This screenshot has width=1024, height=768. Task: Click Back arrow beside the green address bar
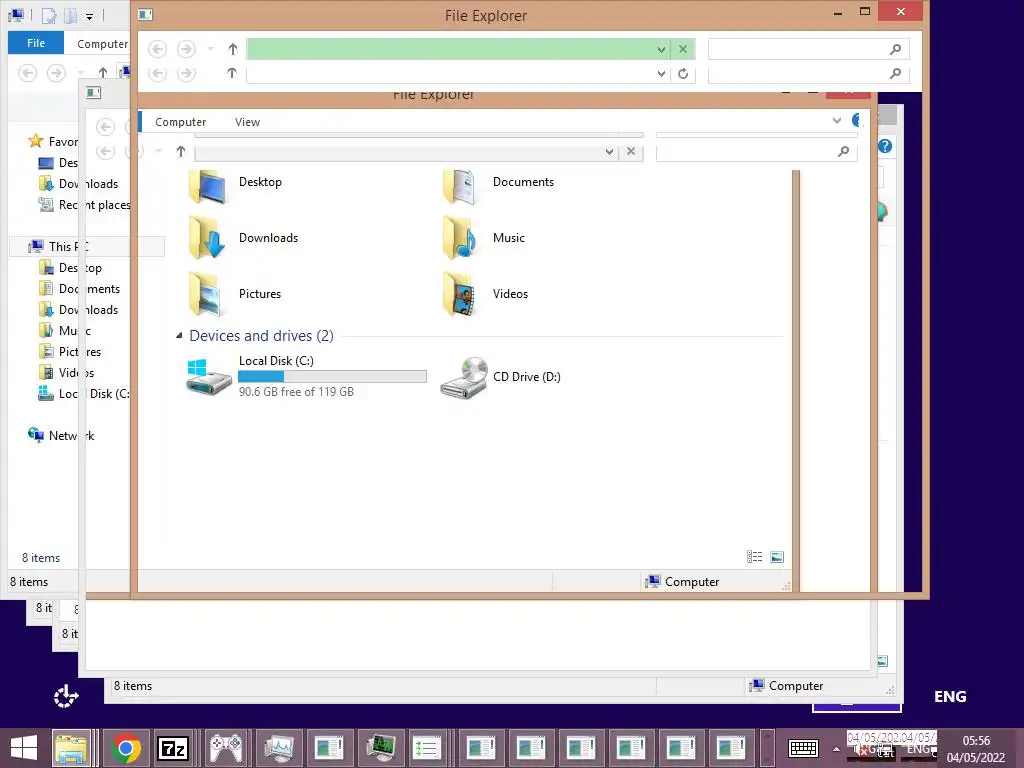tap(157, 49)
